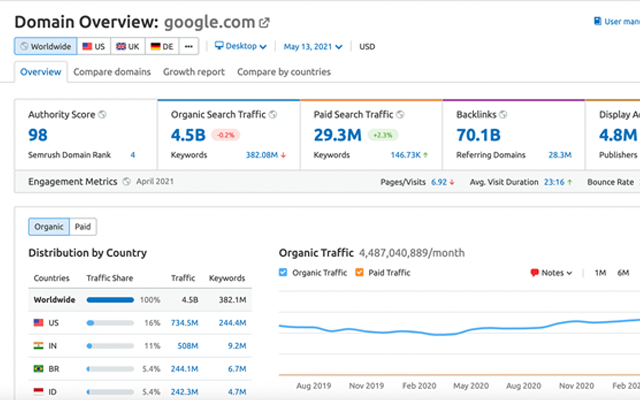Click info icon beside Backlinks
Viewport: 640px width, 400px height.
coord(503,115)
